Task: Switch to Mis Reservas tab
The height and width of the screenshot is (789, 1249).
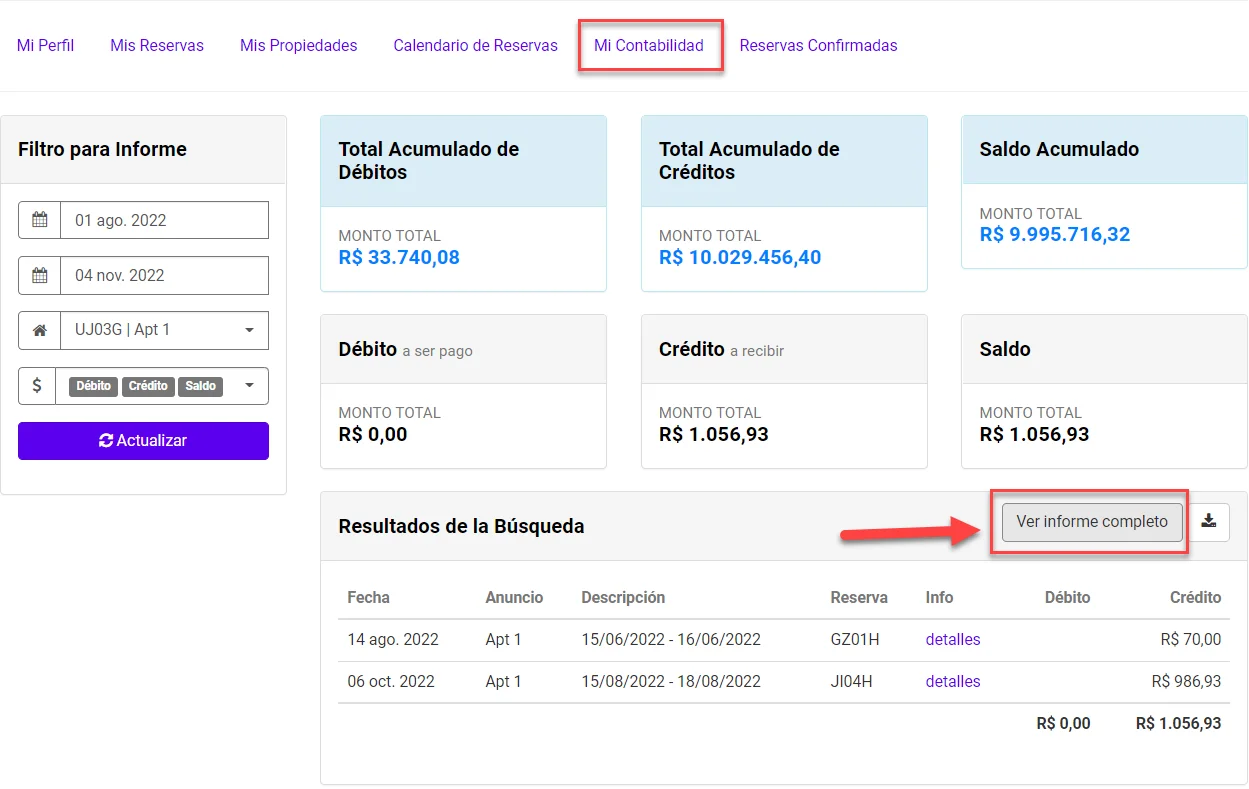Action: pyautogui.click(x=157, y=45)
